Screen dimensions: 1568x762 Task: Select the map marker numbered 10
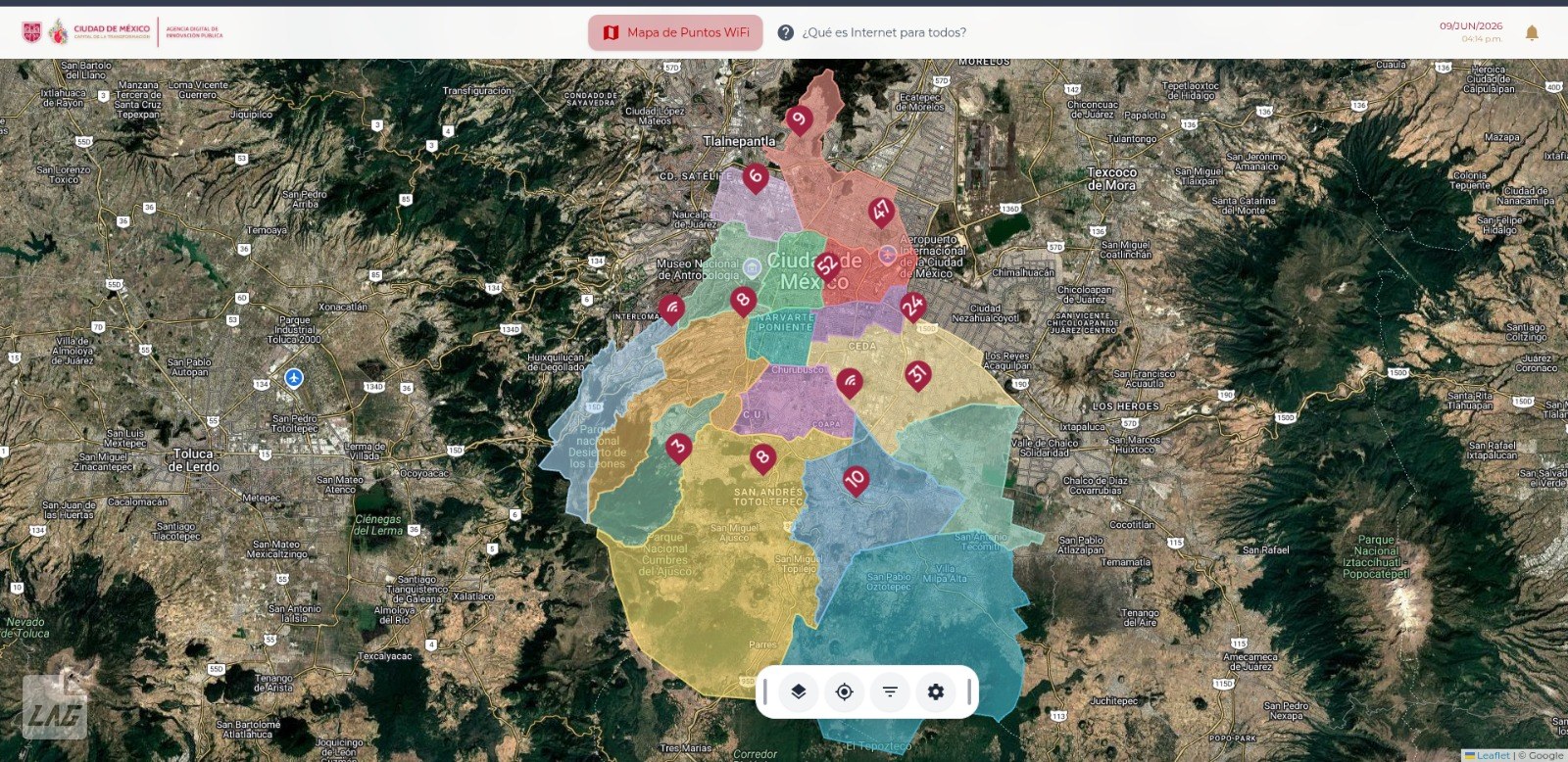coord(856,480)
